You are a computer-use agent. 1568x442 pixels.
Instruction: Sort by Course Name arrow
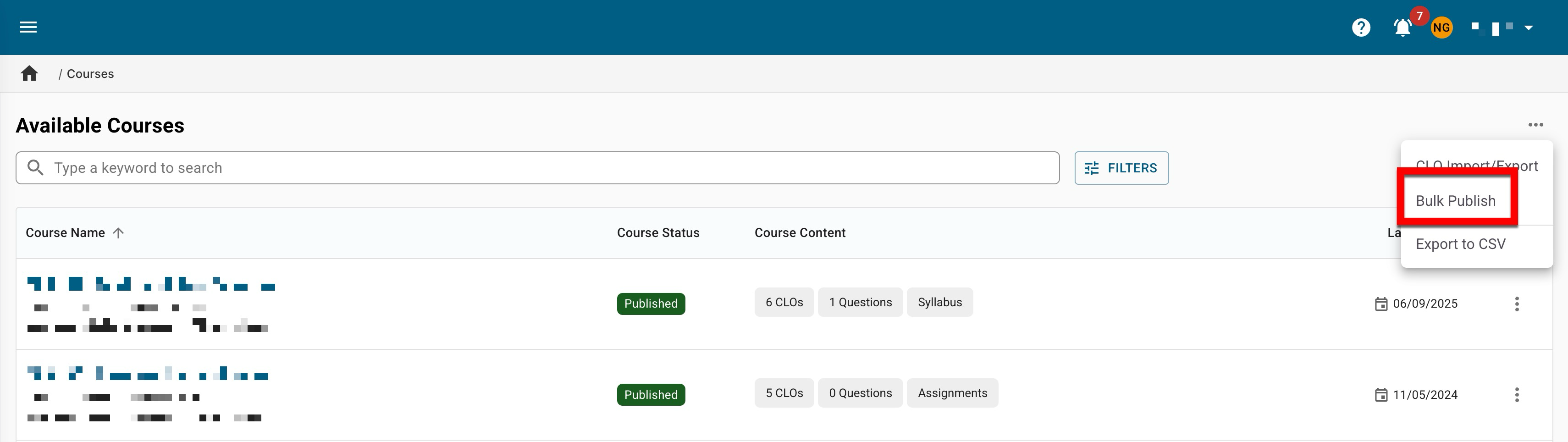119,233
